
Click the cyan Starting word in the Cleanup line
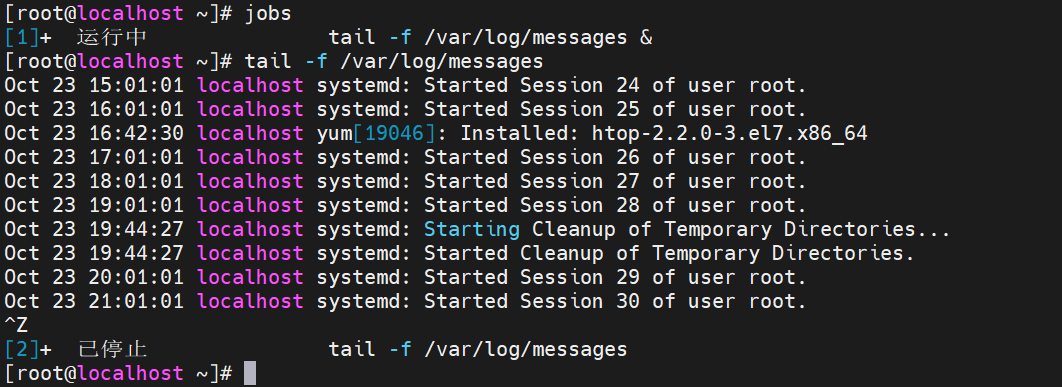[x=471, y=229]
